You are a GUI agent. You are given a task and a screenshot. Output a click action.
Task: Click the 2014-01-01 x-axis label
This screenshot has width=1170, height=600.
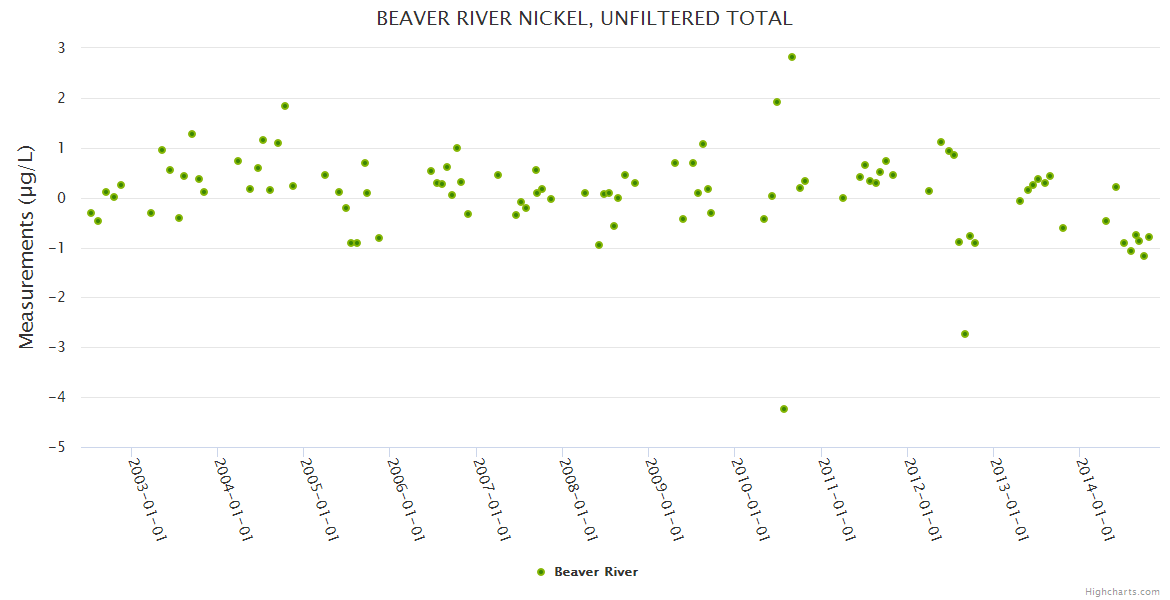click(1094, 499)
